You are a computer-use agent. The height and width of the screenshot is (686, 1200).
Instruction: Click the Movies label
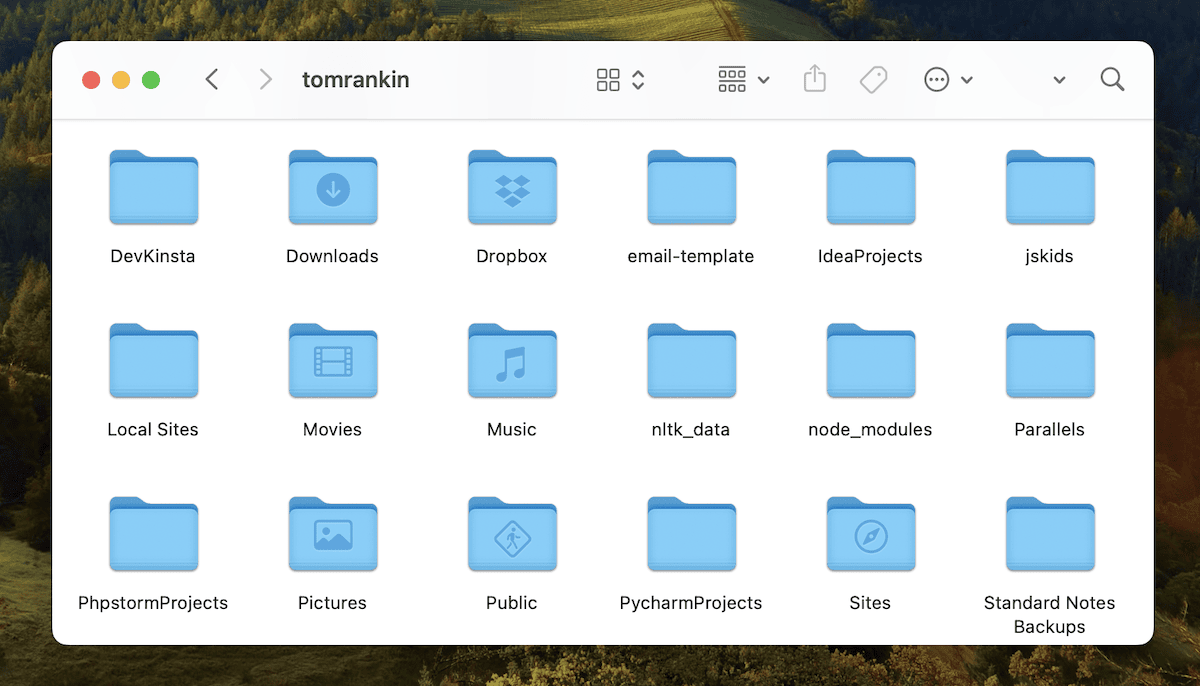point(332,429)
